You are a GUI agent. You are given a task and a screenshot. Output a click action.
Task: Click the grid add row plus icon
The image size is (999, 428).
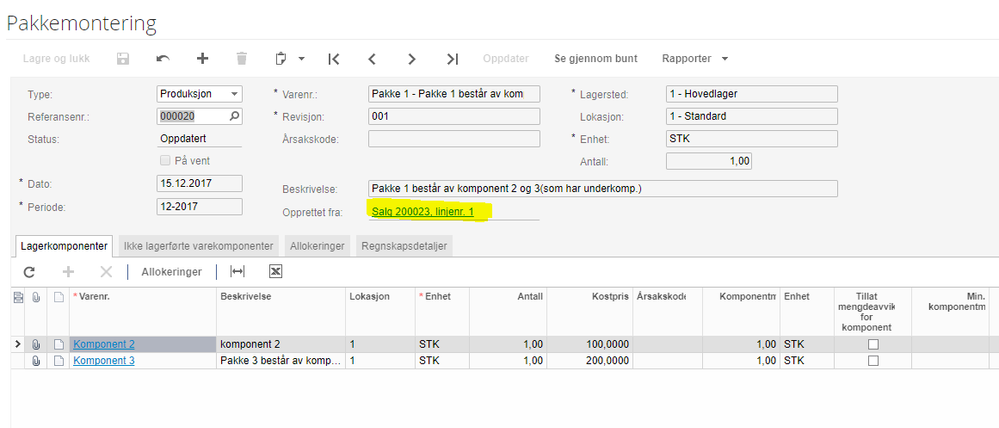point(68,272)
